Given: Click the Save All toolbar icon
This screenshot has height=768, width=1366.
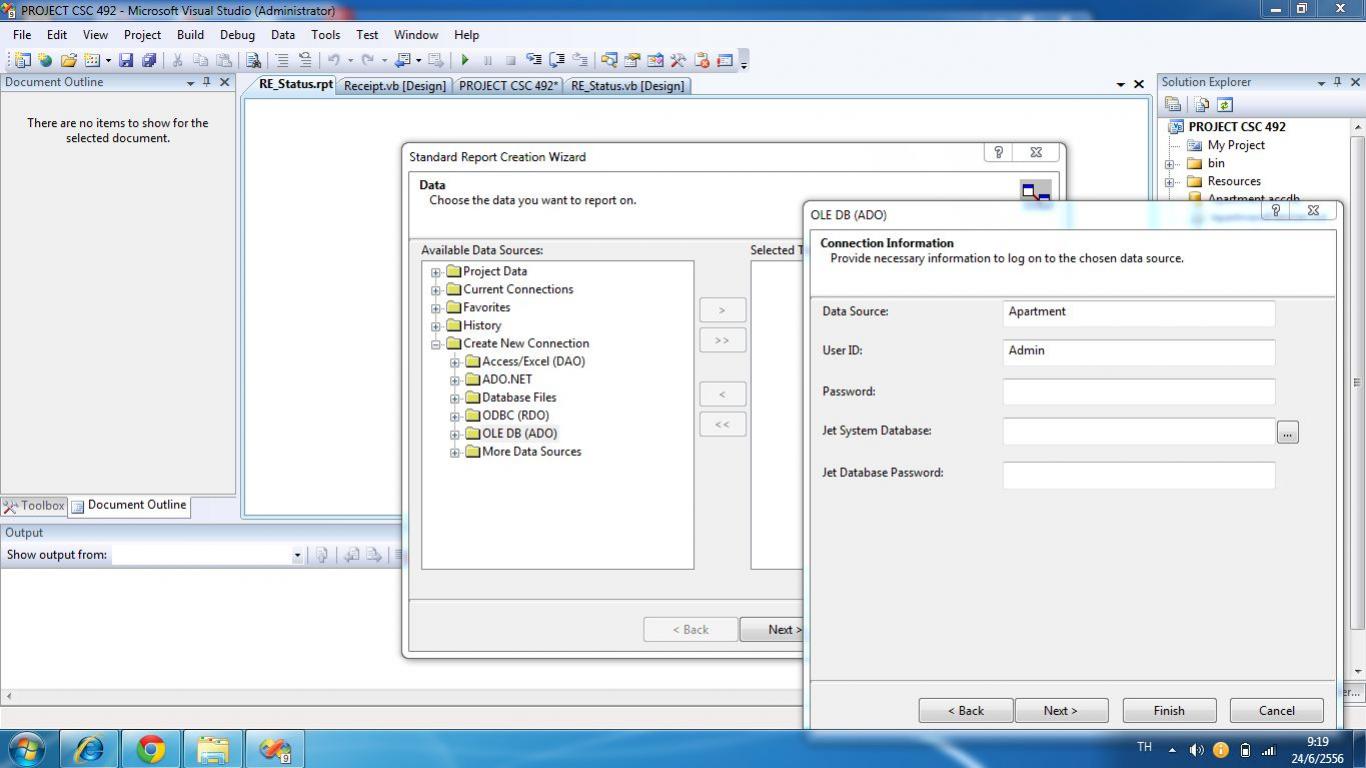Looking at the screenshot, I should (149, 60).
